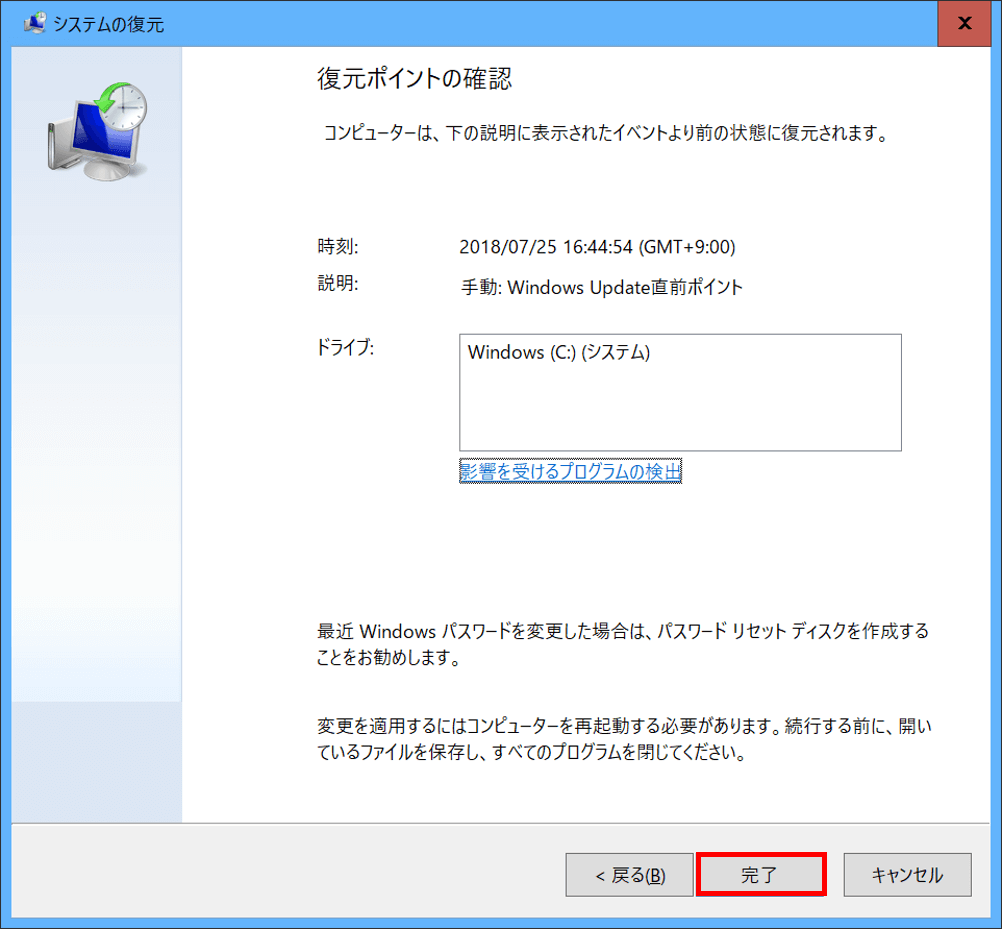Select Windows (C:) (システム) in the drive list
The image size is (1002, 929).
pyautogui.click(x=559, y=352)
